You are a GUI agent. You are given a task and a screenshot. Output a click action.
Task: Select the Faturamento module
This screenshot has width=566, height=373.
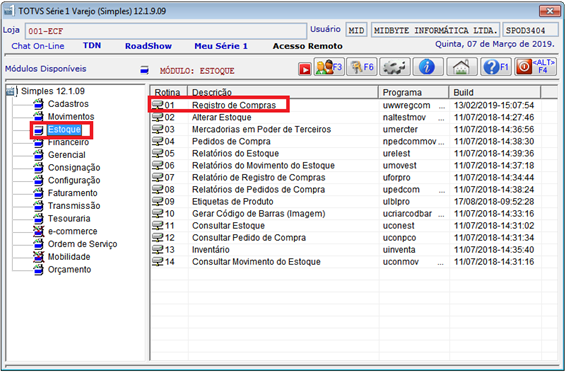point(73,193)
